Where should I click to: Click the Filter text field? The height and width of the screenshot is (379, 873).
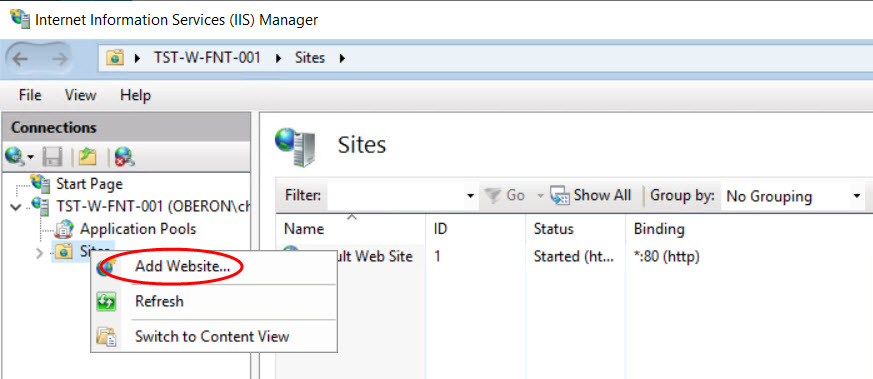click(x=396, y=196)
